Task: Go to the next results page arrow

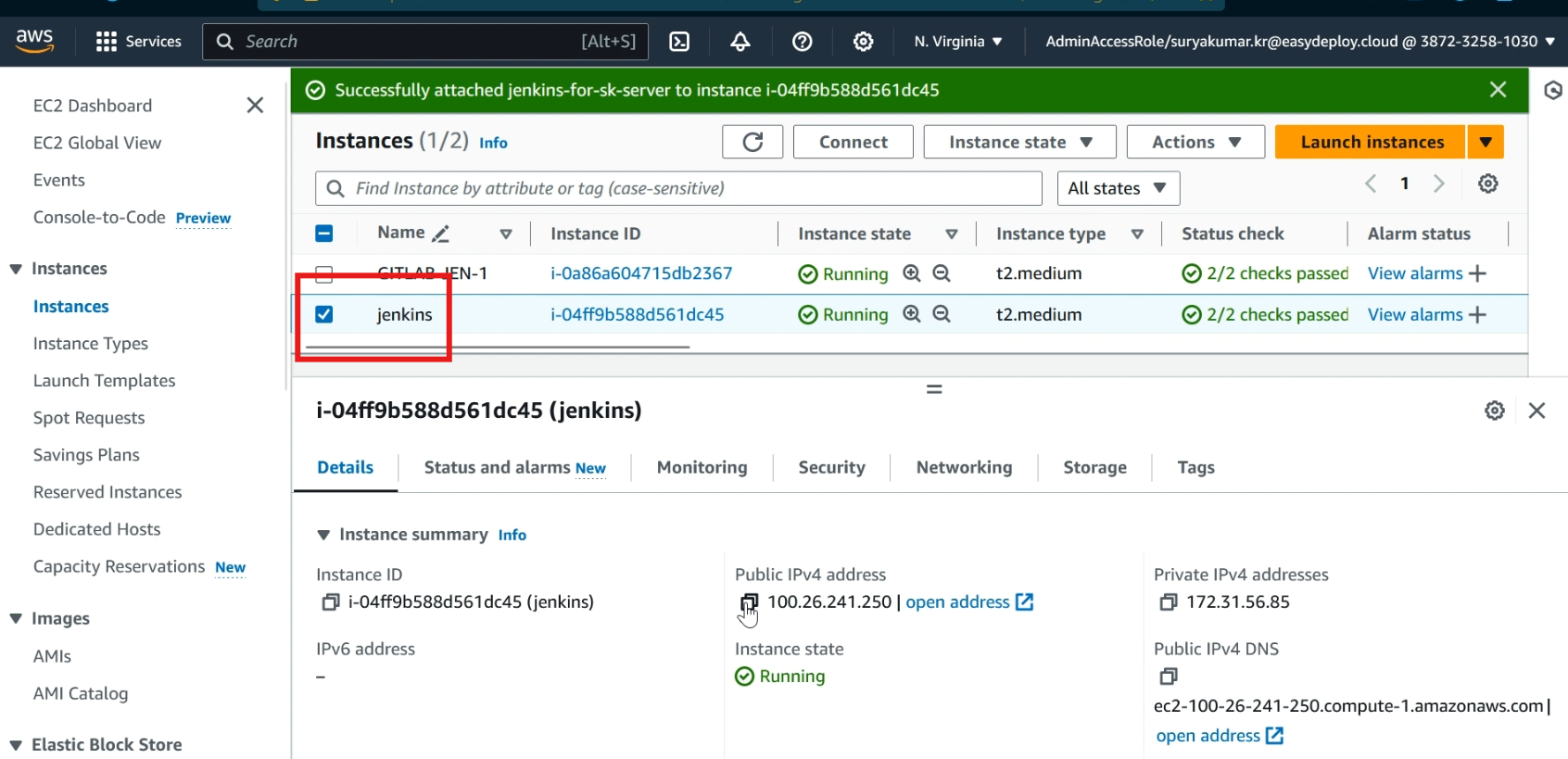Action: (1439, 183)
